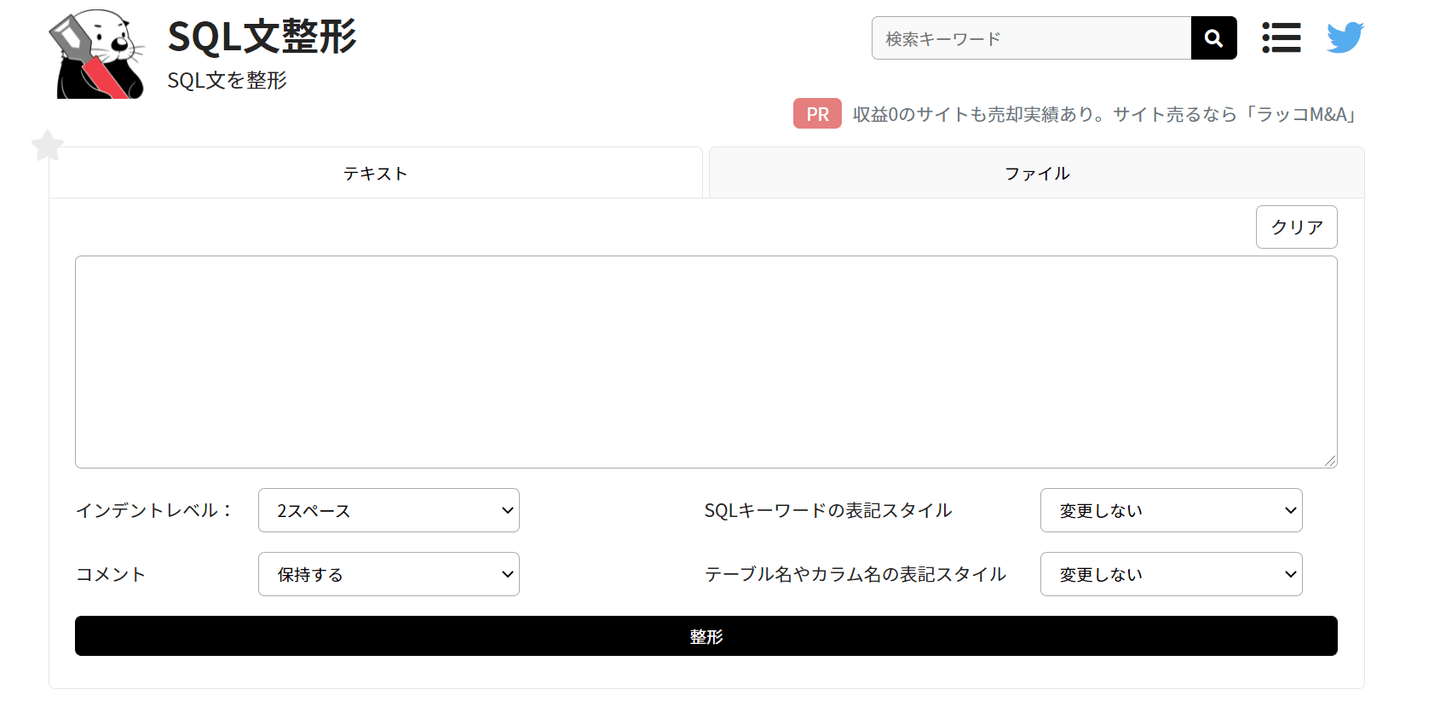Open the Twitter bird icon

(1345, 38)
